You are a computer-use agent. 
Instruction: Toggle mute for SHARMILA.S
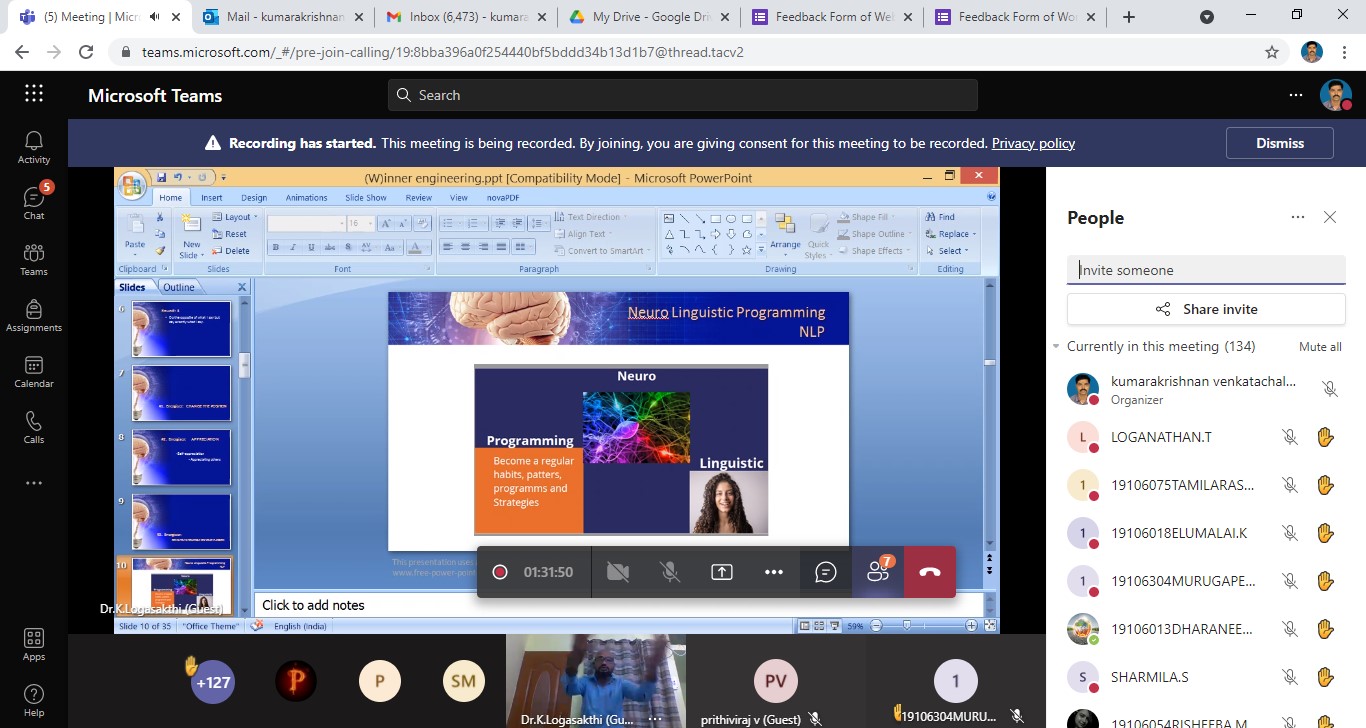[1290, 677]
